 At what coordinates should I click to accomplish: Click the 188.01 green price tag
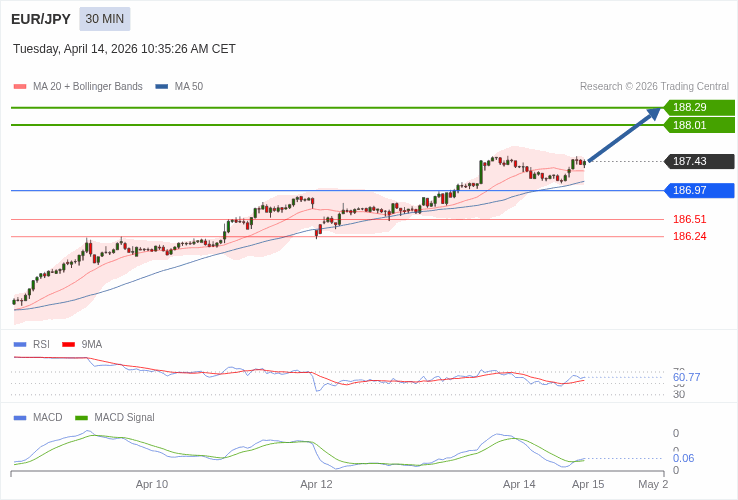(x=699, y=125)
